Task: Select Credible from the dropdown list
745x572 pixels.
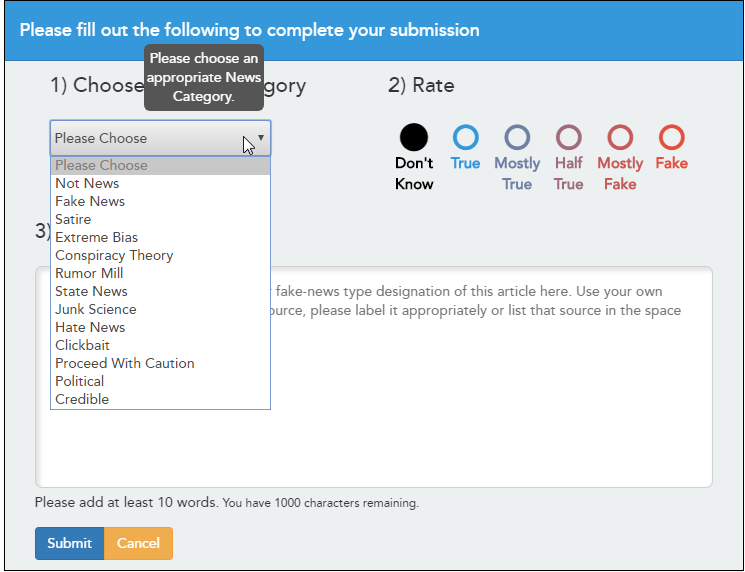Action: pyautogui.click(x=161, y=400)
